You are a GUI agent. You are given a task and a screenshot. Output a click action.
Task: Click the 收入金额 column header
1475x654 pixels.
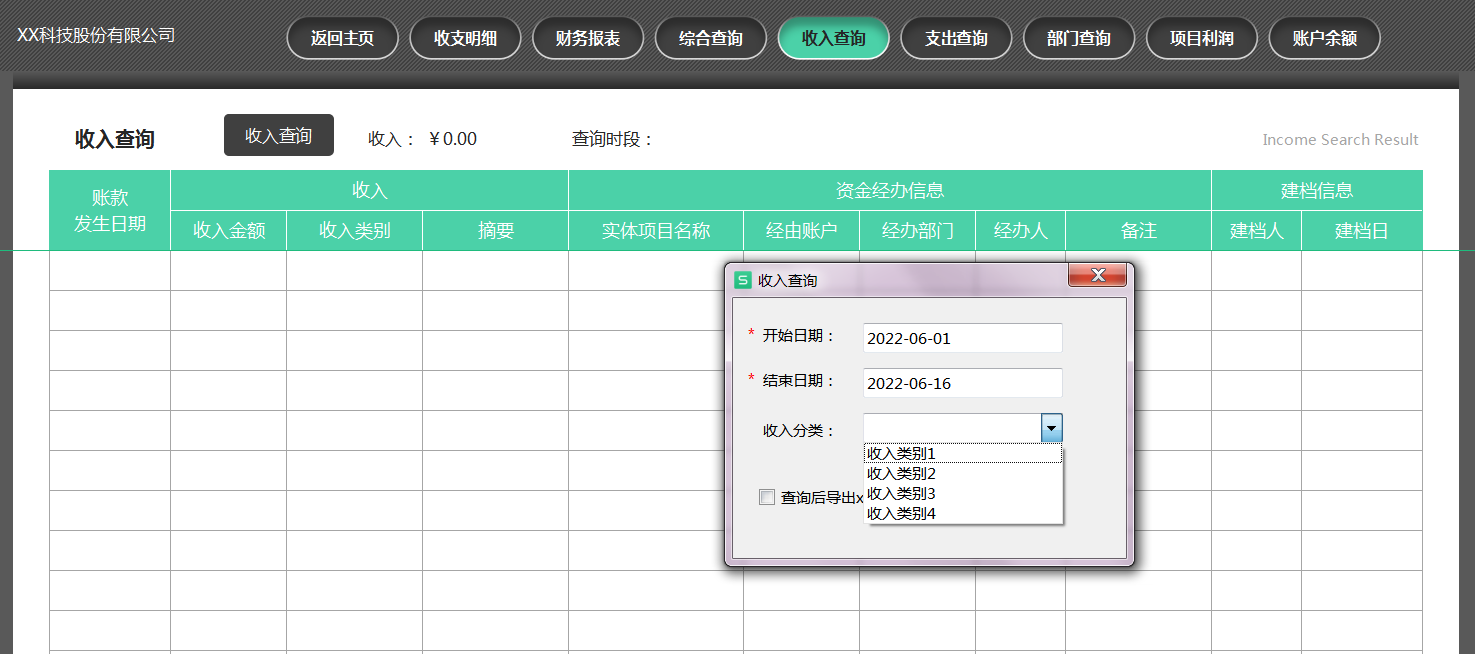click(x=229, y=231)
